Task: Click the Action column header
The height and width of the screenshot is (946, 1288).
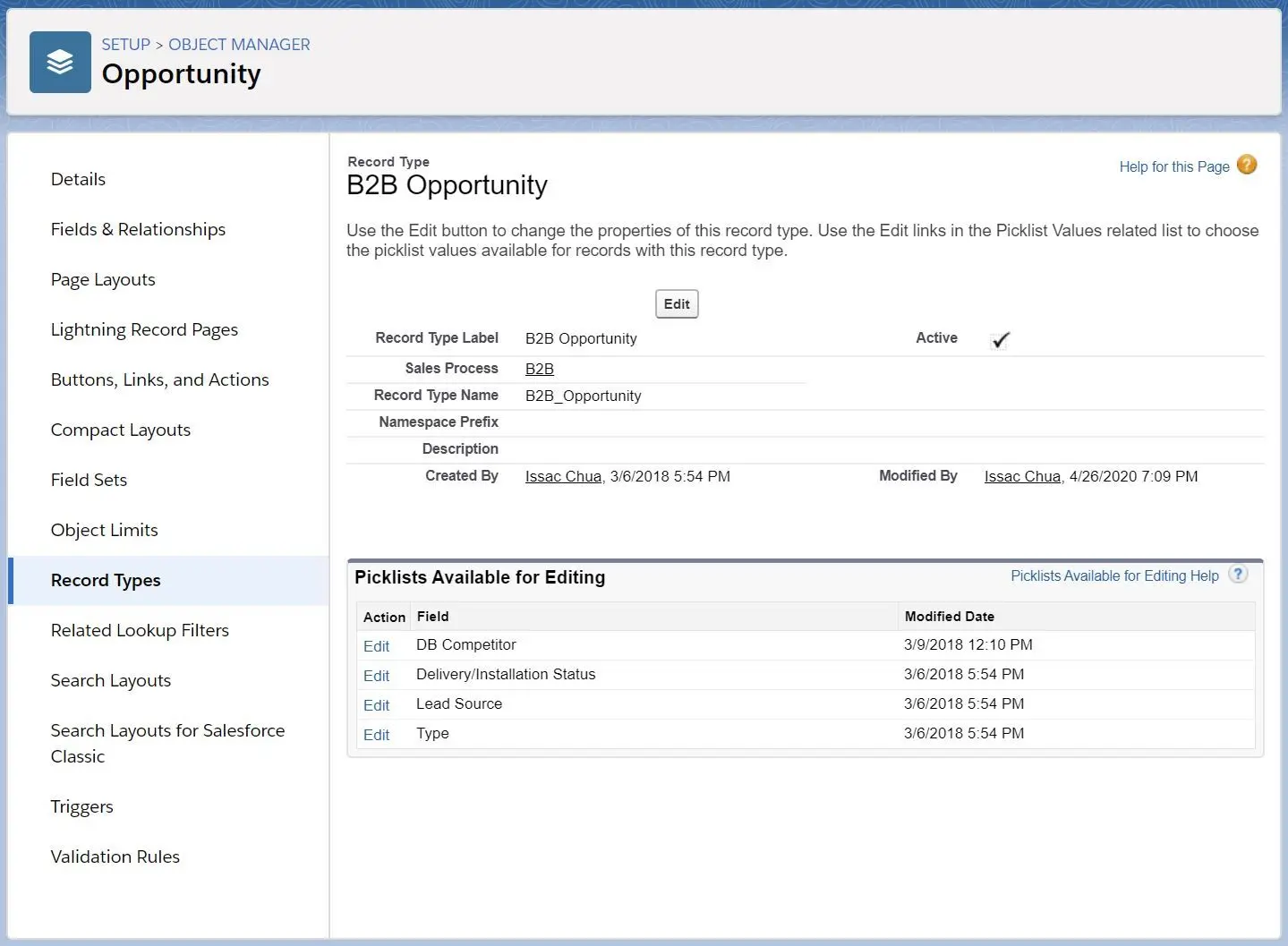Action: point(384,617)
